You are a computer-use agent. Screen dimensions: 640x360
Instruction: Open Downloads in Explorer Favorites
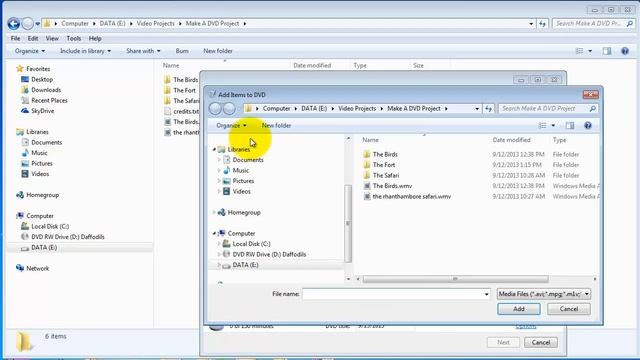pyautogui.click(x=46, y=90)
